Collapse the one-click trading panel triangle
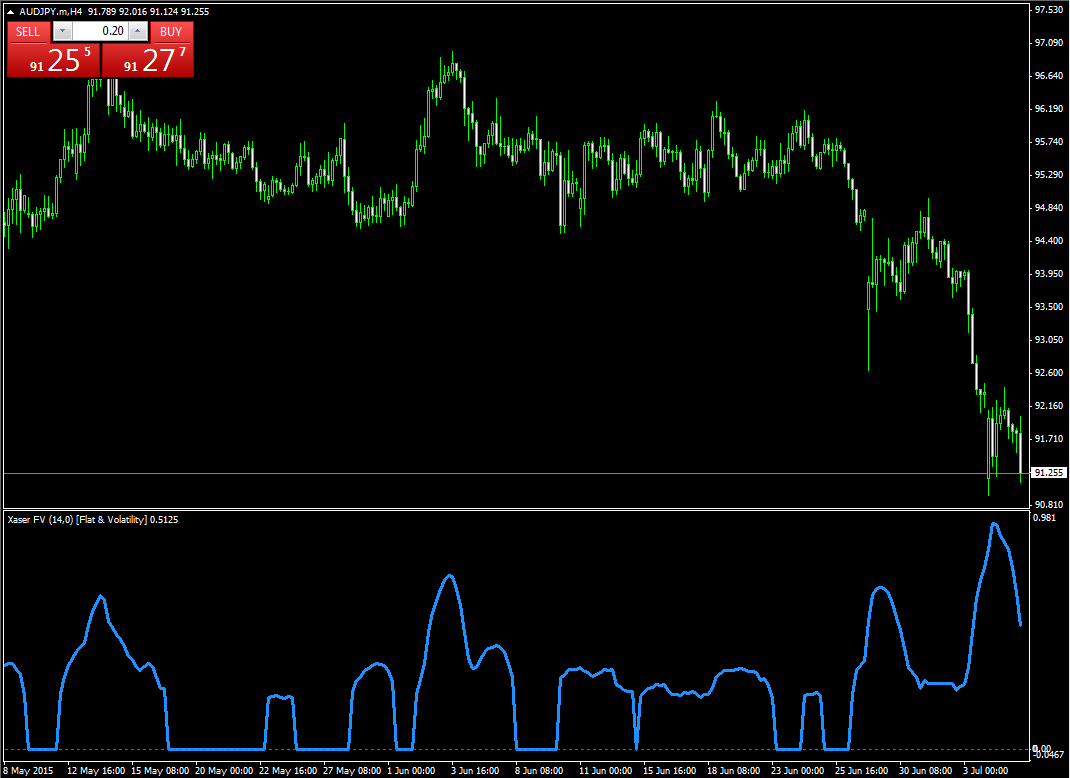The image size is (1070, 778). [x=11, y=11]
